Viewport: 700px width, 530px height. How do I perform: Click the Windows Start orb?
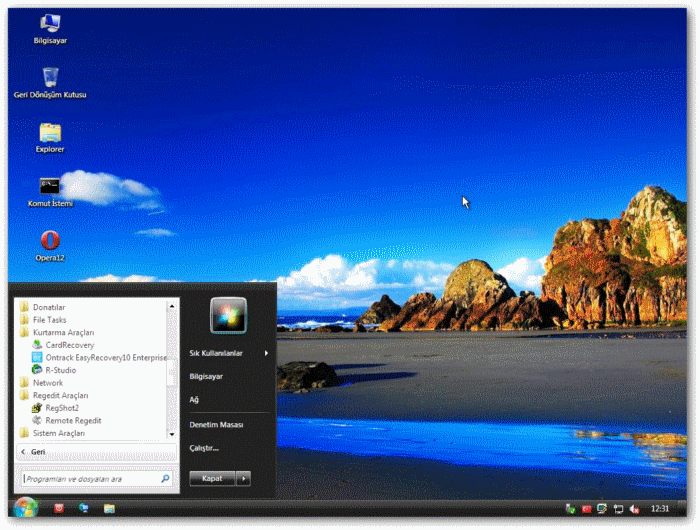(26, 508)
